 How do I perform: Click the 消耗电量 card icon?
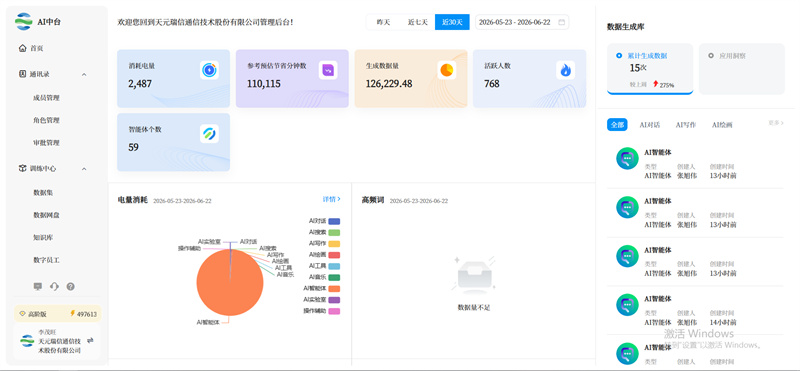[209, 70]
